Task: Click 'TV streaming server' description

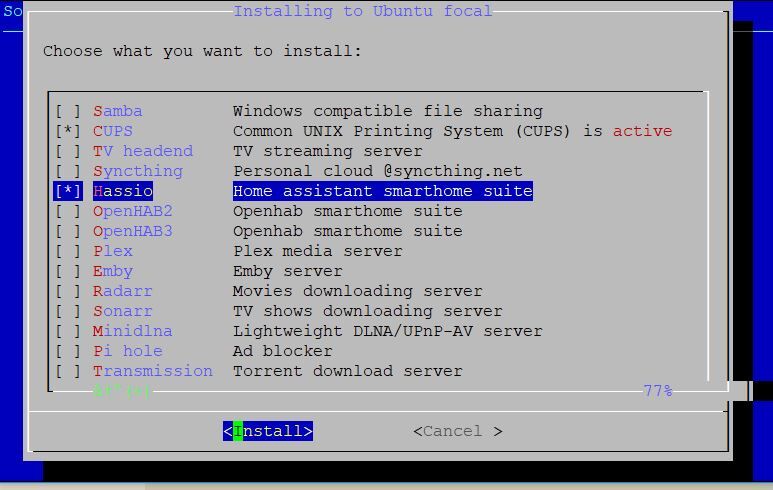Action: [328, 151]
